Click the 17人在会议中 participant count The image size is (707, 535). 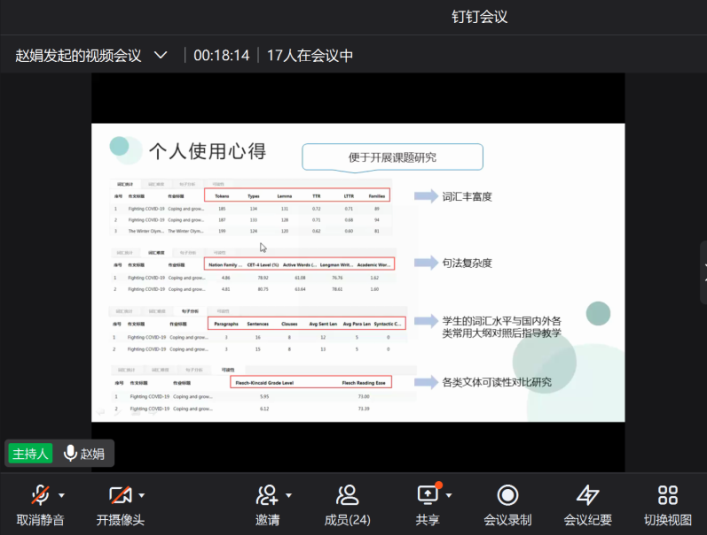tap(309, 55)
